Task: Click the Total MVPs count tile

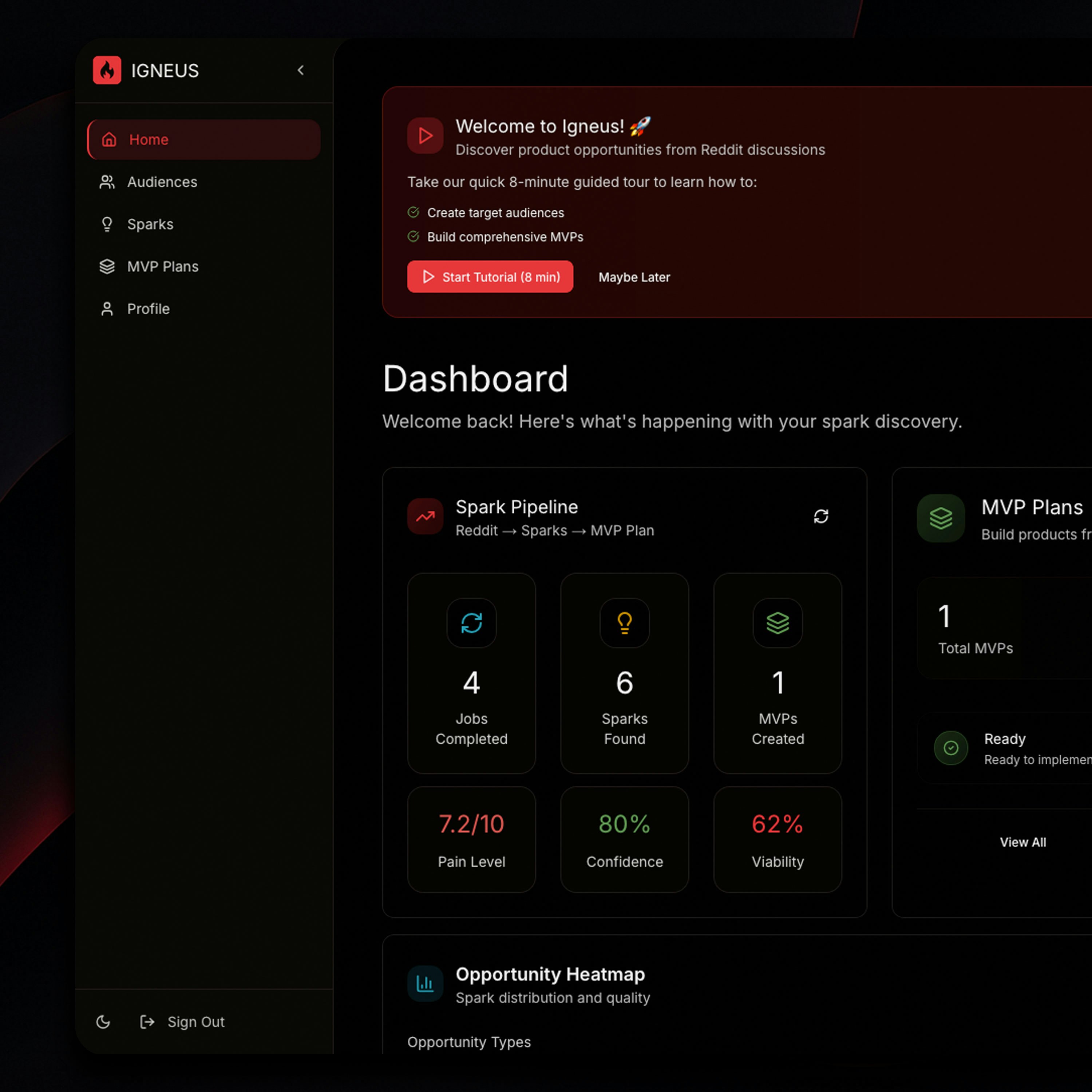Action: [x=1004, y=628]
